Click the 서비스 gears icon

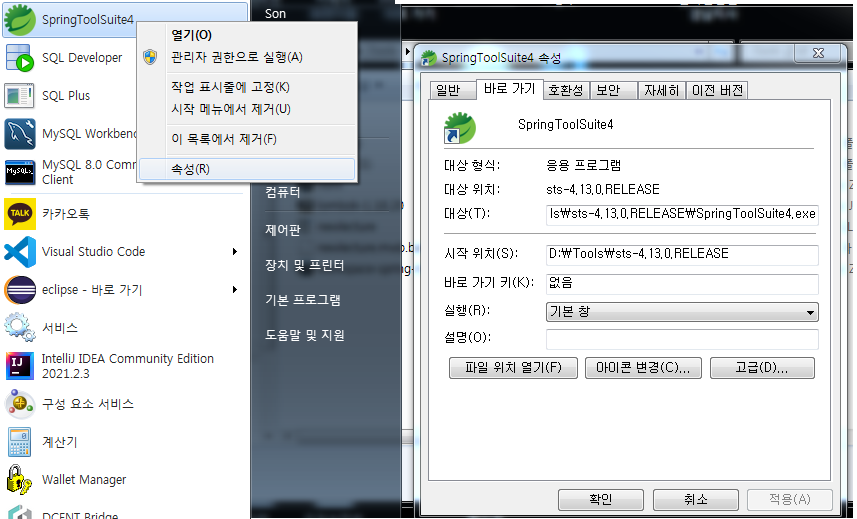[20, 327]
